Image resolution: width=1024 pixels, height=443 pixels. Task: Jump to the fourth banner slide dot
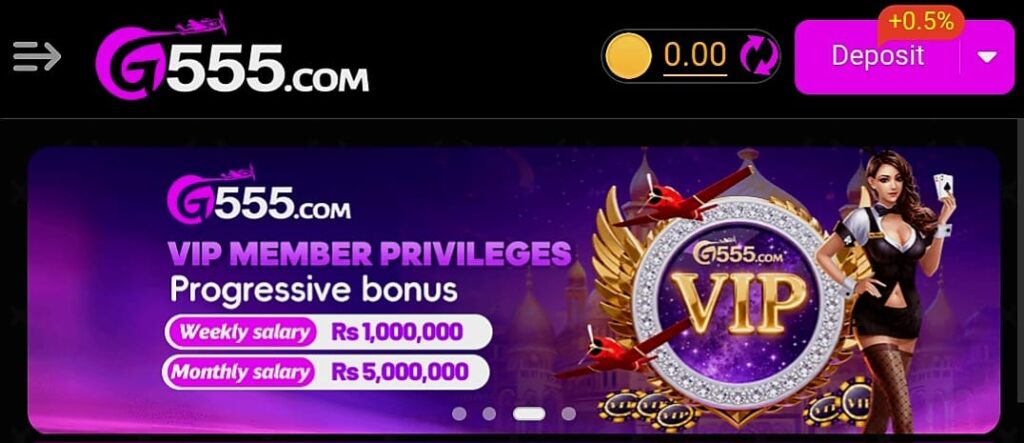click(x=569, y=413)
